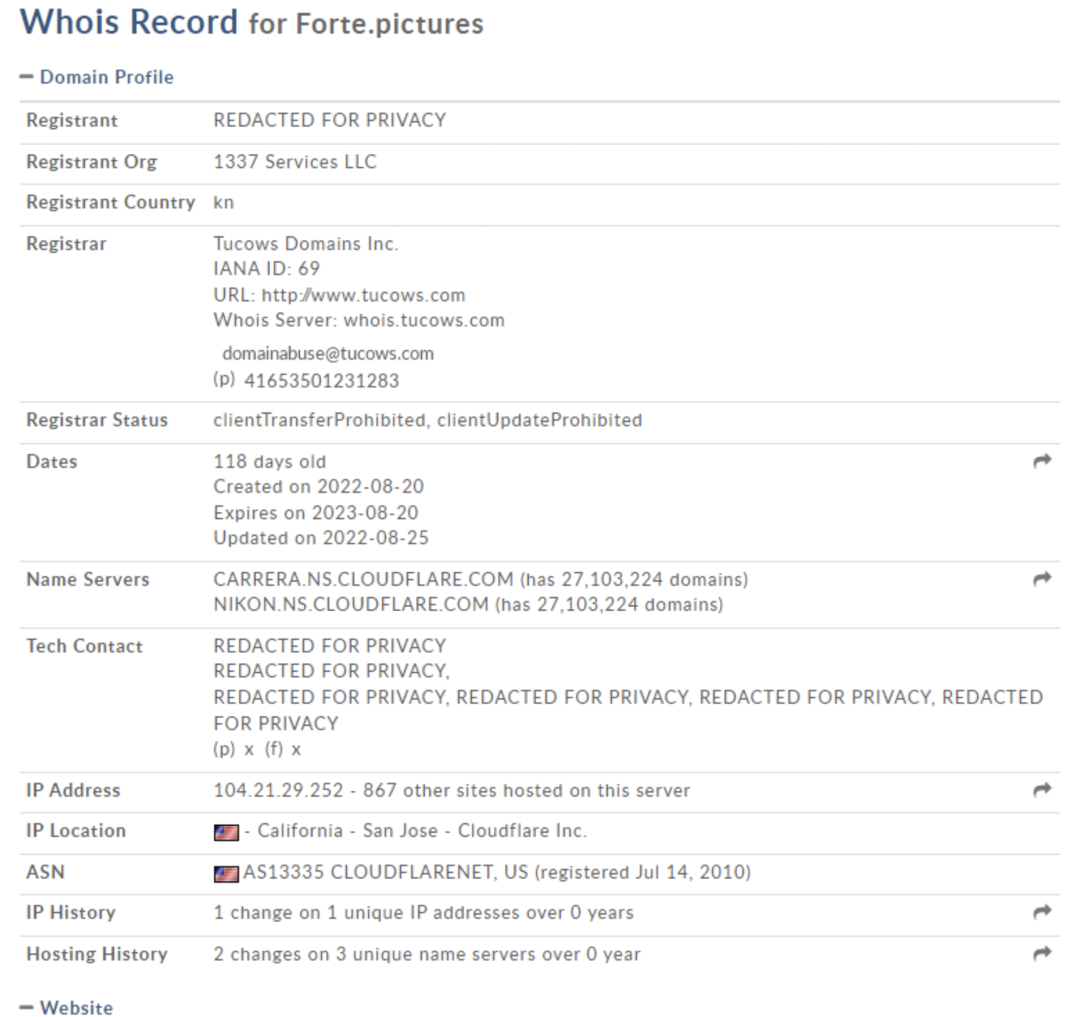Click the US flag icon beside IP Location
Image resolution: width=1080 pixels, height=1017 pixels.
pos(226,832)
